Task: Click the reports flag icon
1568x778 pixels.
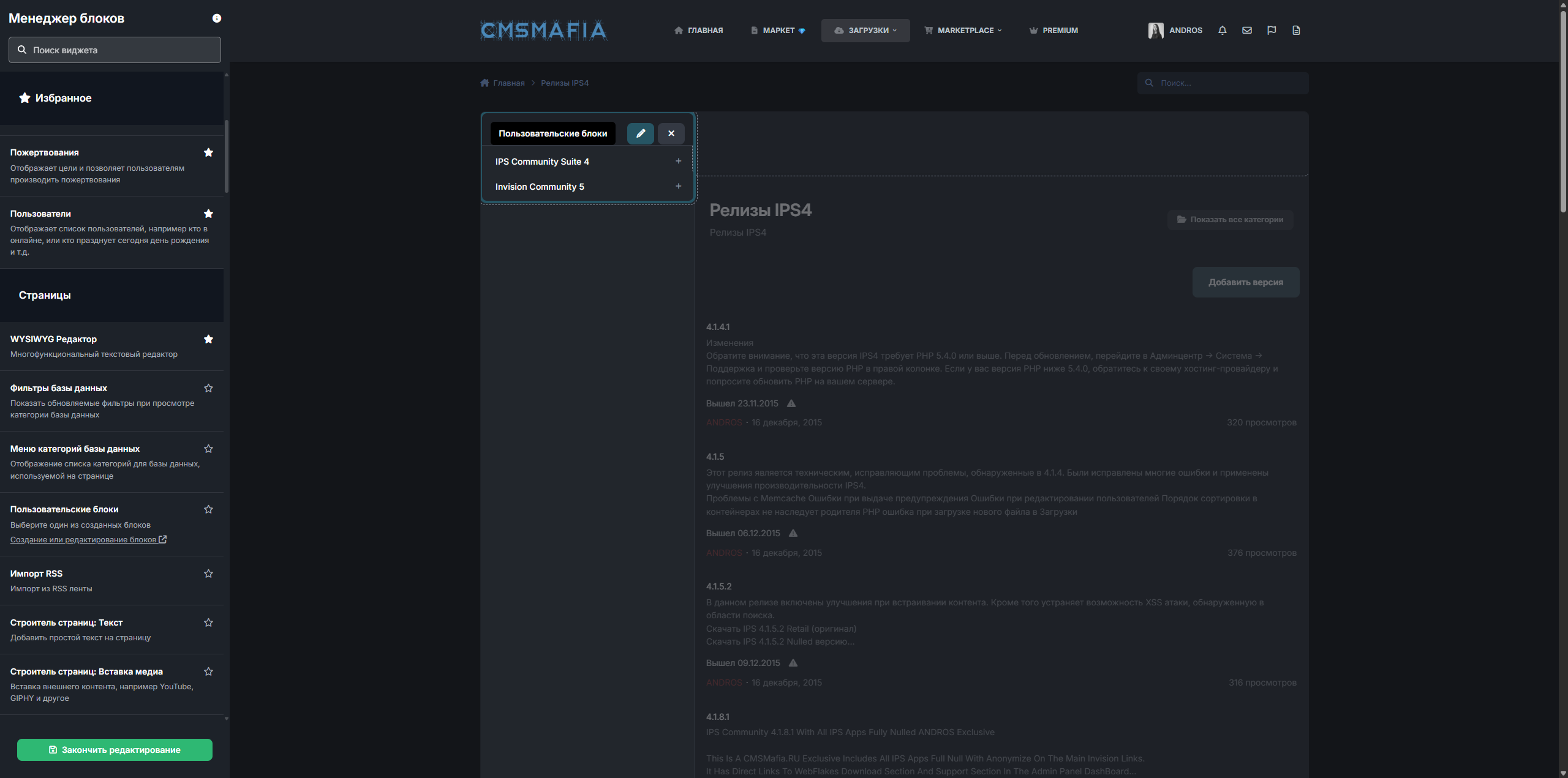Action: coord(1271,31)
